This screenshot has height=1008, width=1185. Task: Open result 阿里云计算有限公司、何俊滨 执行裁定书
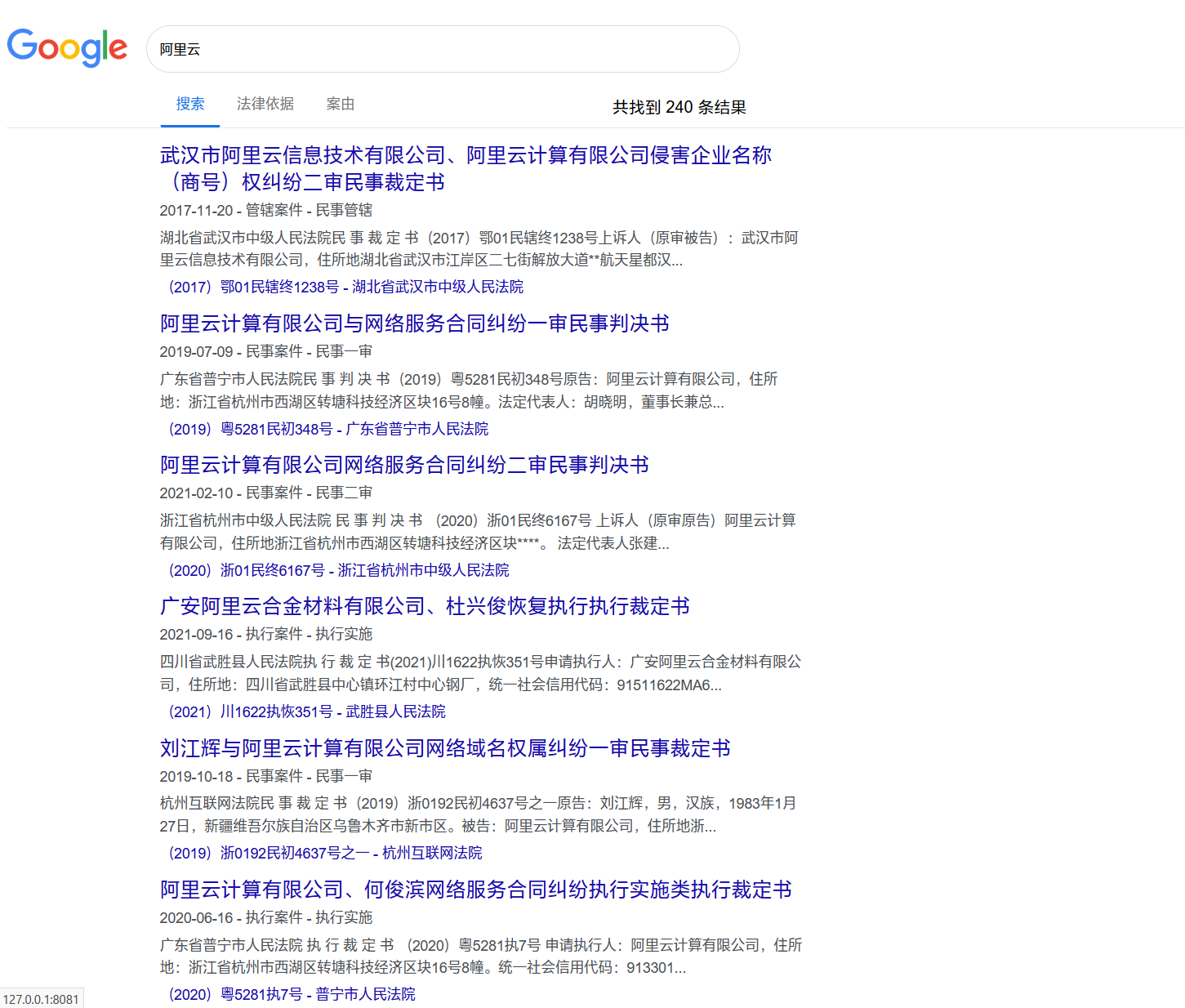[476, 890]
